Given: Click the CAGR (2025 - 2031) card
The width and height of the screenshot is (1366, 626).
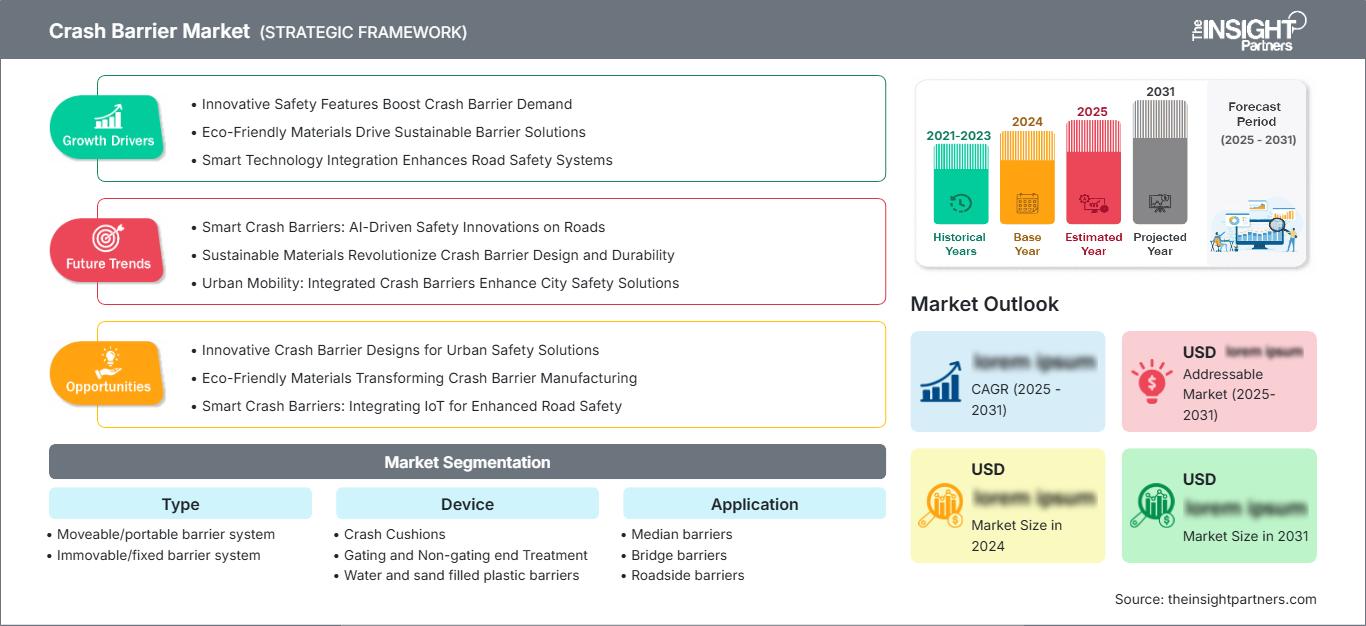Looking at the screenshot, I should point(1008,381).
